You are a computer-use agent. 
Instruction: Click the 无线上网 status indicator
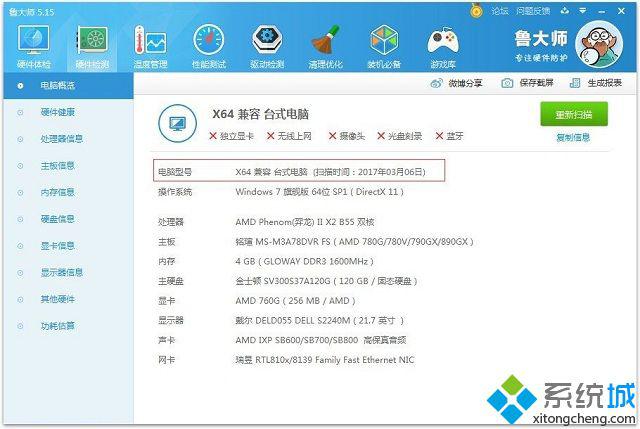coord(289,136)
